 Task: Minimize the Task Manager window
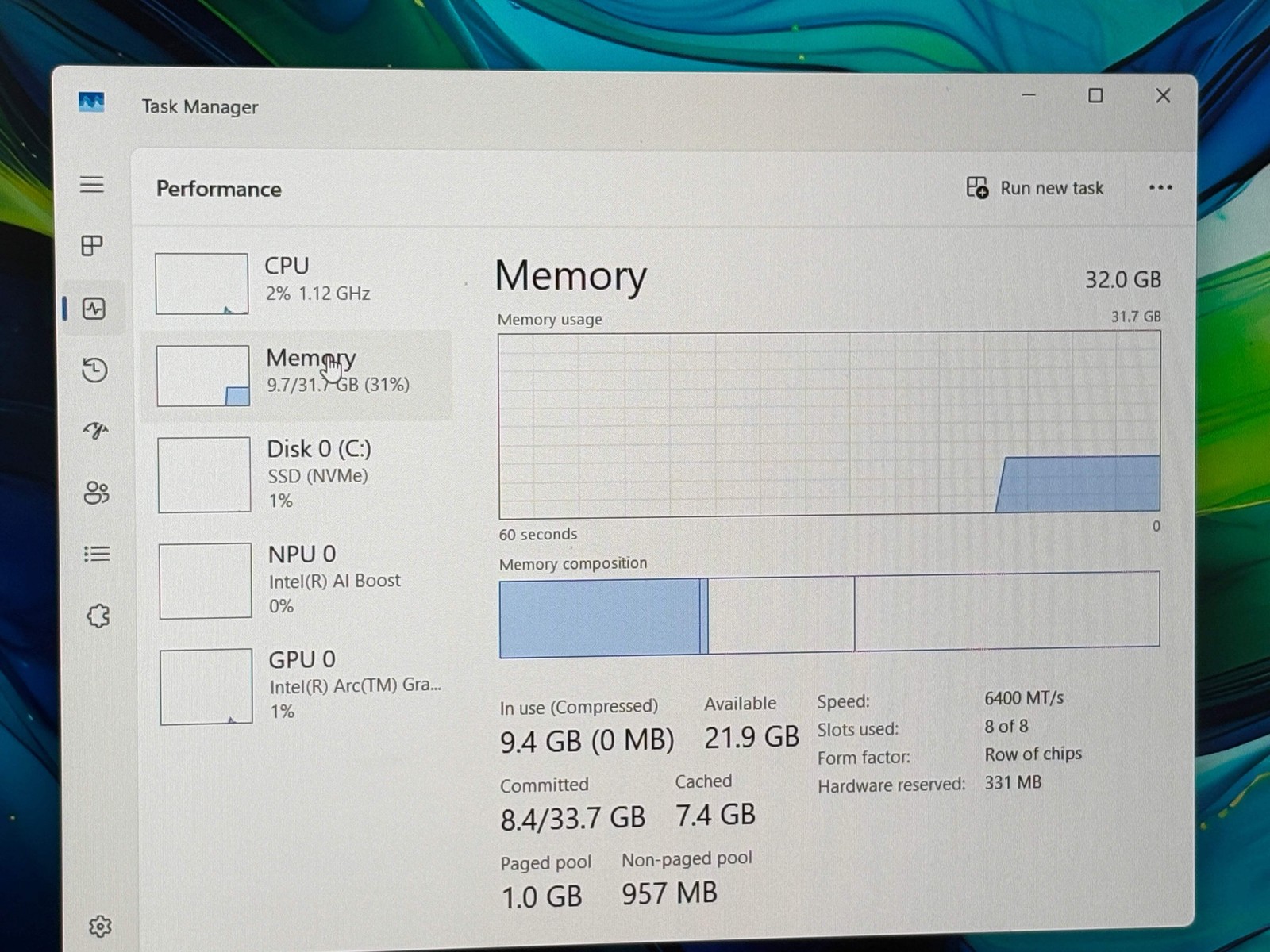[1029, 95]
